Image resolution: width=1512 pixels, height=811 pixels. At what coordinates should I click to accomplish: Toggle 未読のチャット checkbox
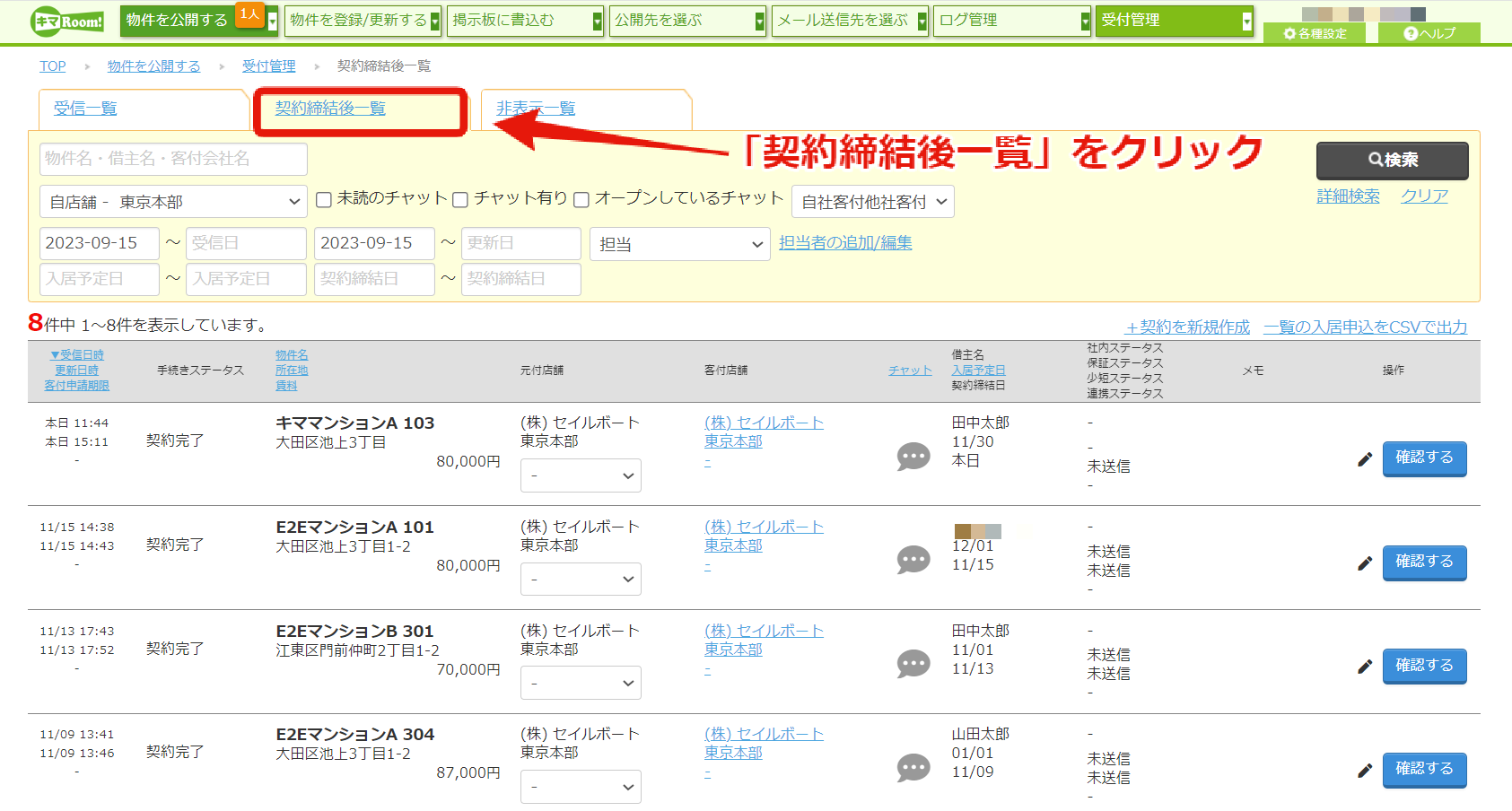tap(324, 199)
